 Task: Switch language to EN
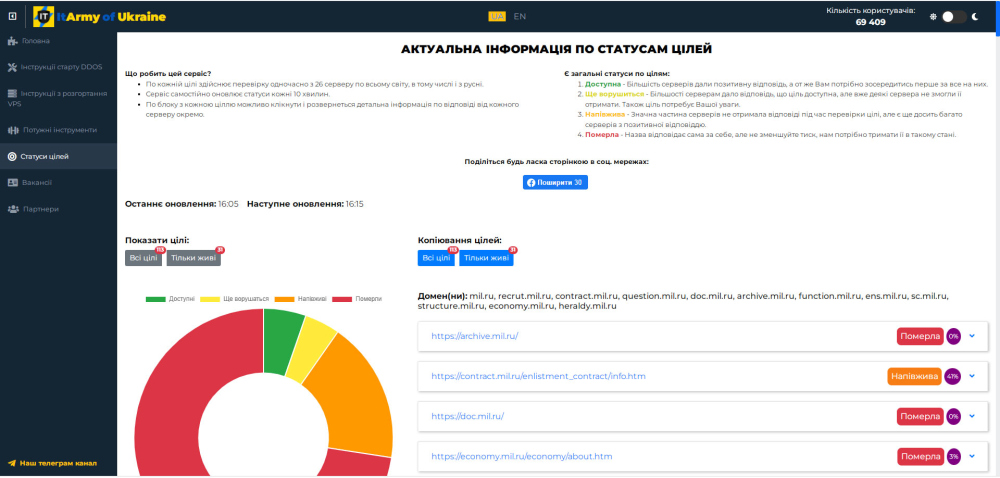520,16
